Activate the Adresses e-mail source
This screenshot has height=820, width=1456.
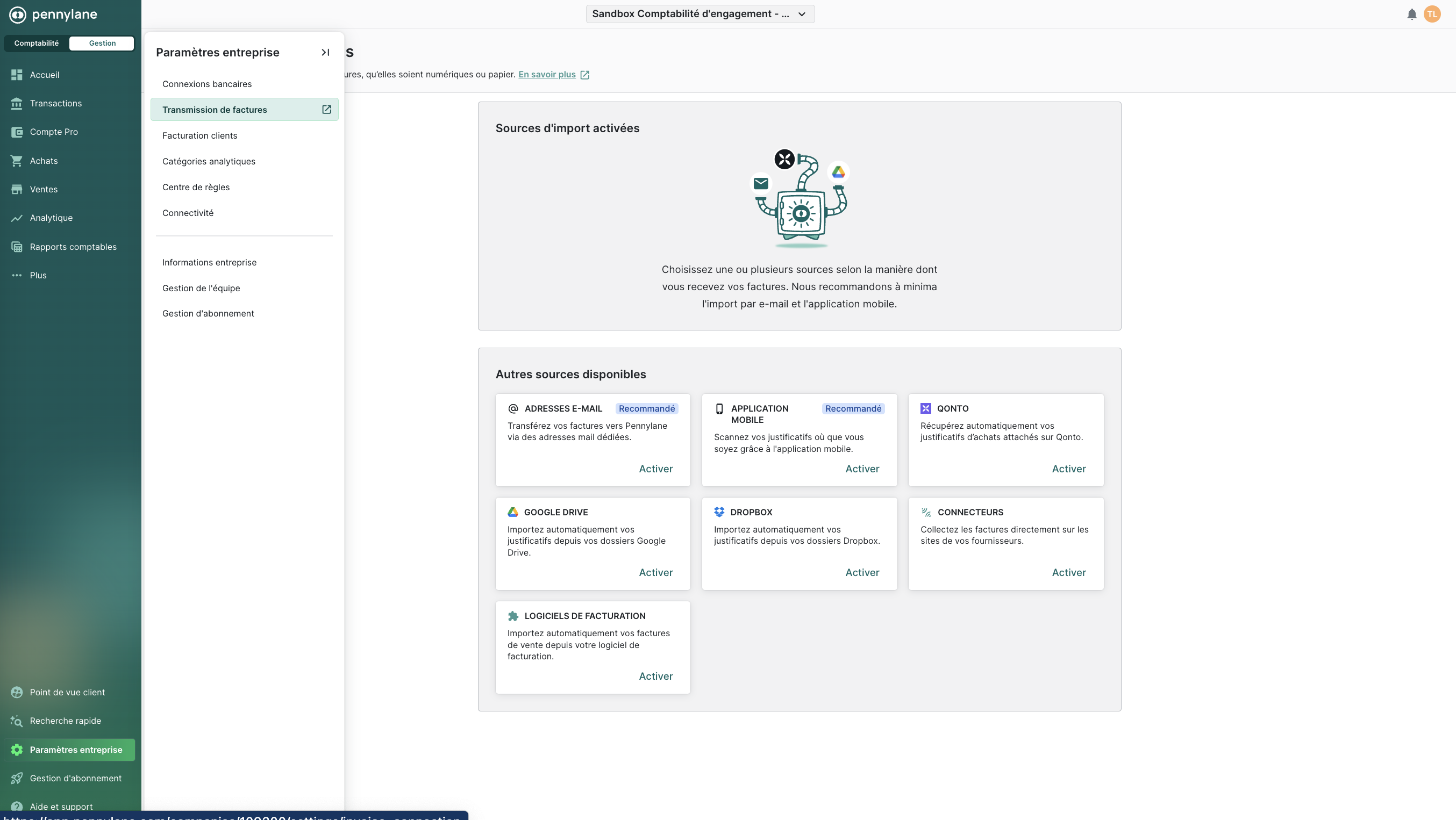click(x=655, y=469)
